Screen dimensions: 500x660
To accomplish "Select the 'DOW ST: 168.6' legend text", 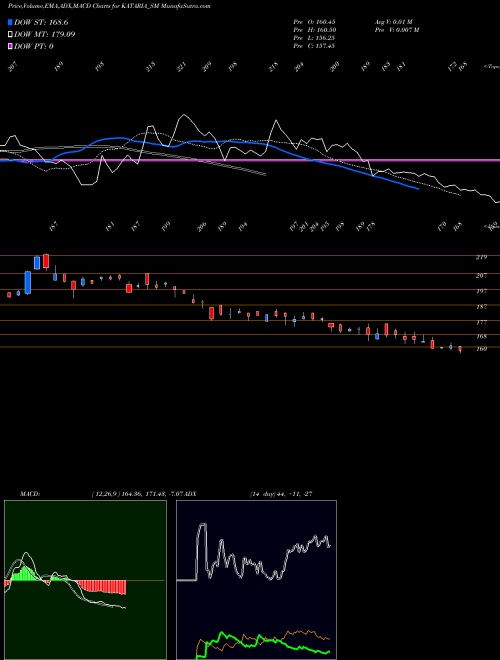I will point(41,22).
